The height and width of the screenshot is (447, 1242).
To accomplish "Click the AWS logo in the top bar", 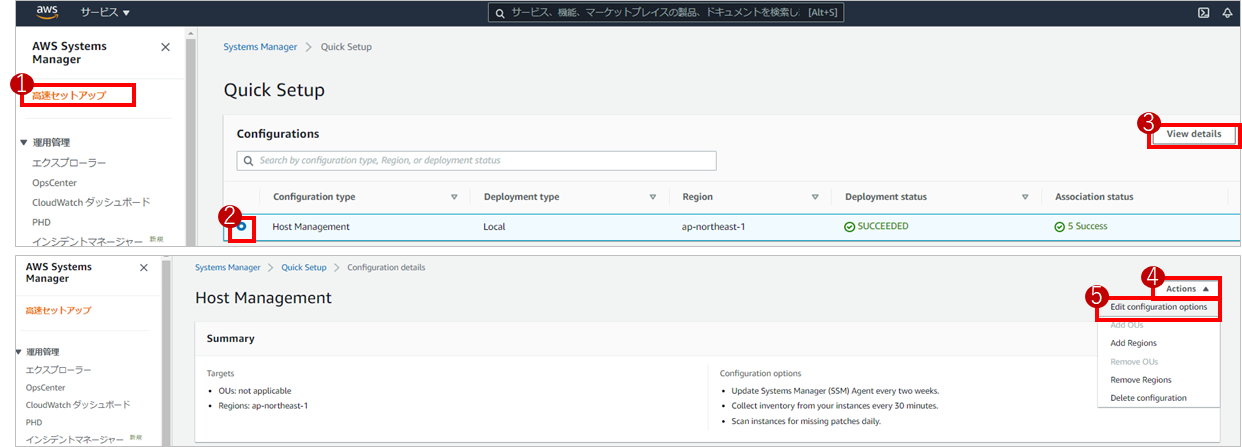I will pyautogui.click(x=46, y=12).
